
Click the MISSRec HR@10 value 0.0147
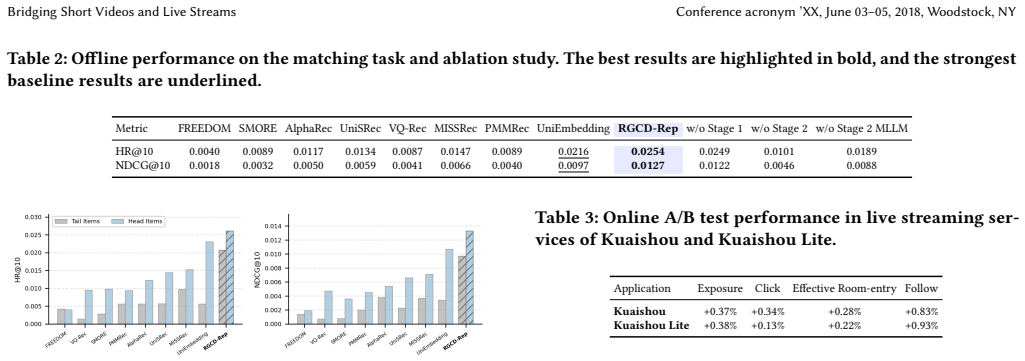coord(456,152)
